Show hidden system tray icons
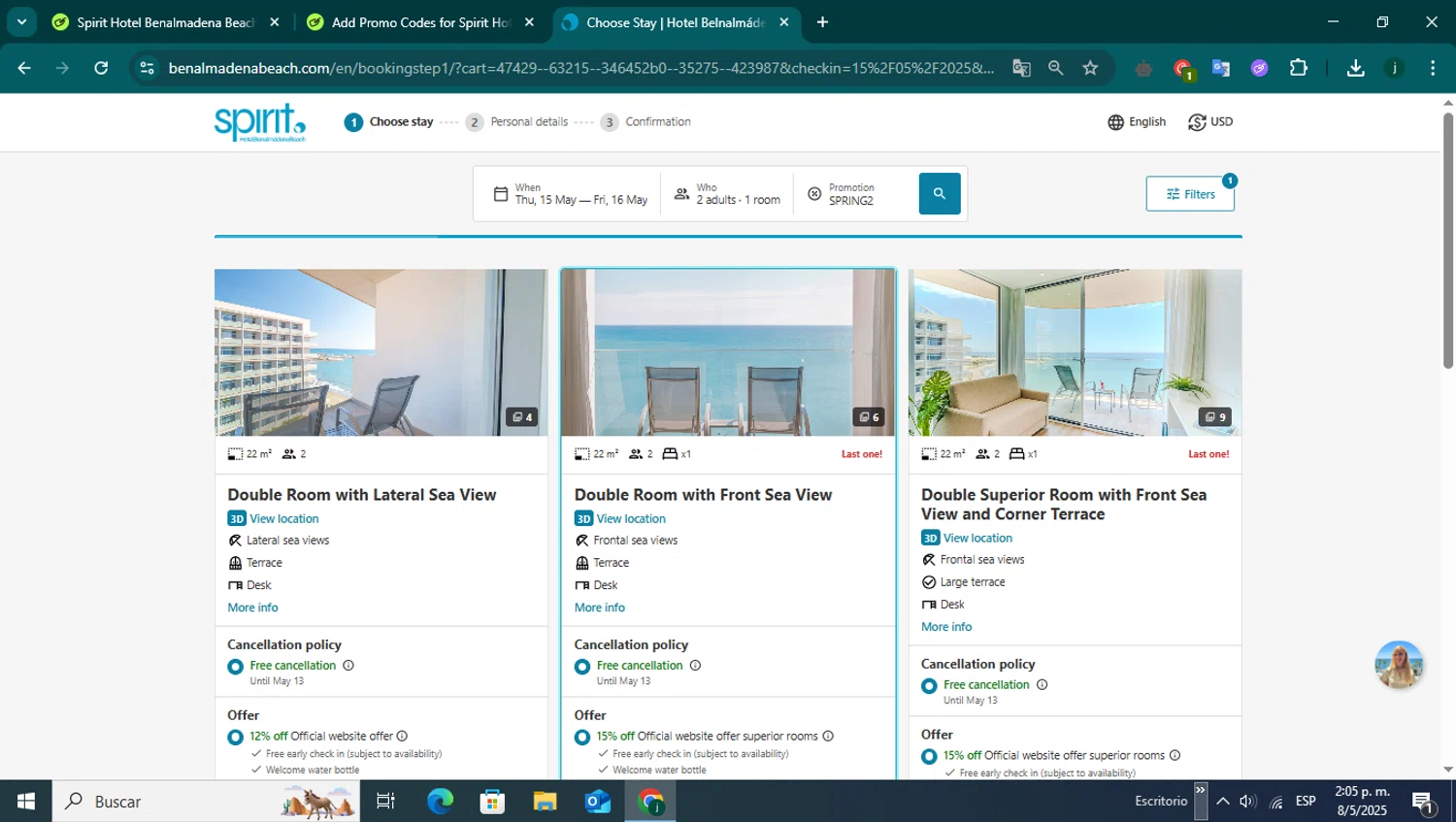1456x822 pixels. 1223,802
